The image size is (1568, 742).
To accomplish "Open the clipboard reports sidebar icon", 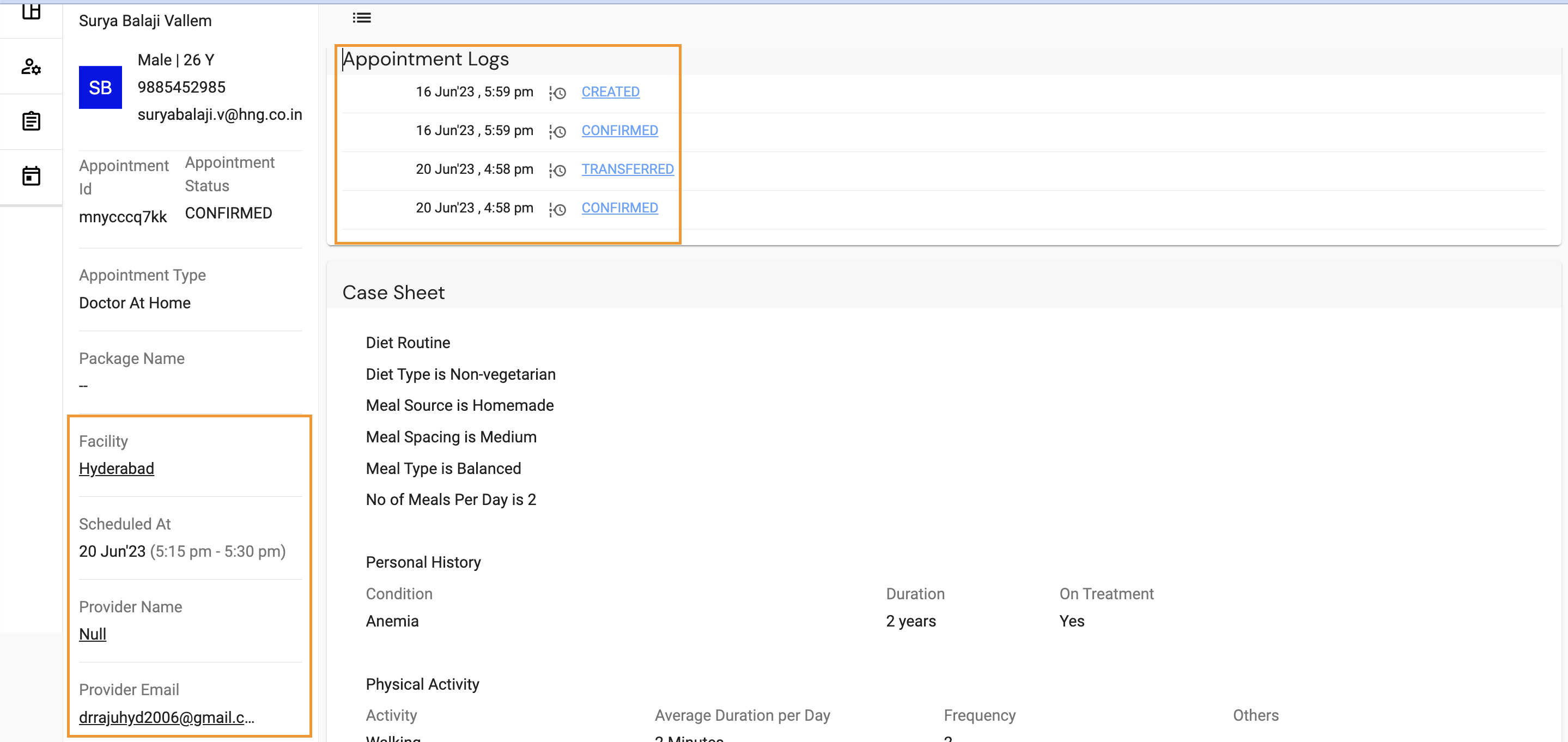I will (31, 121).
